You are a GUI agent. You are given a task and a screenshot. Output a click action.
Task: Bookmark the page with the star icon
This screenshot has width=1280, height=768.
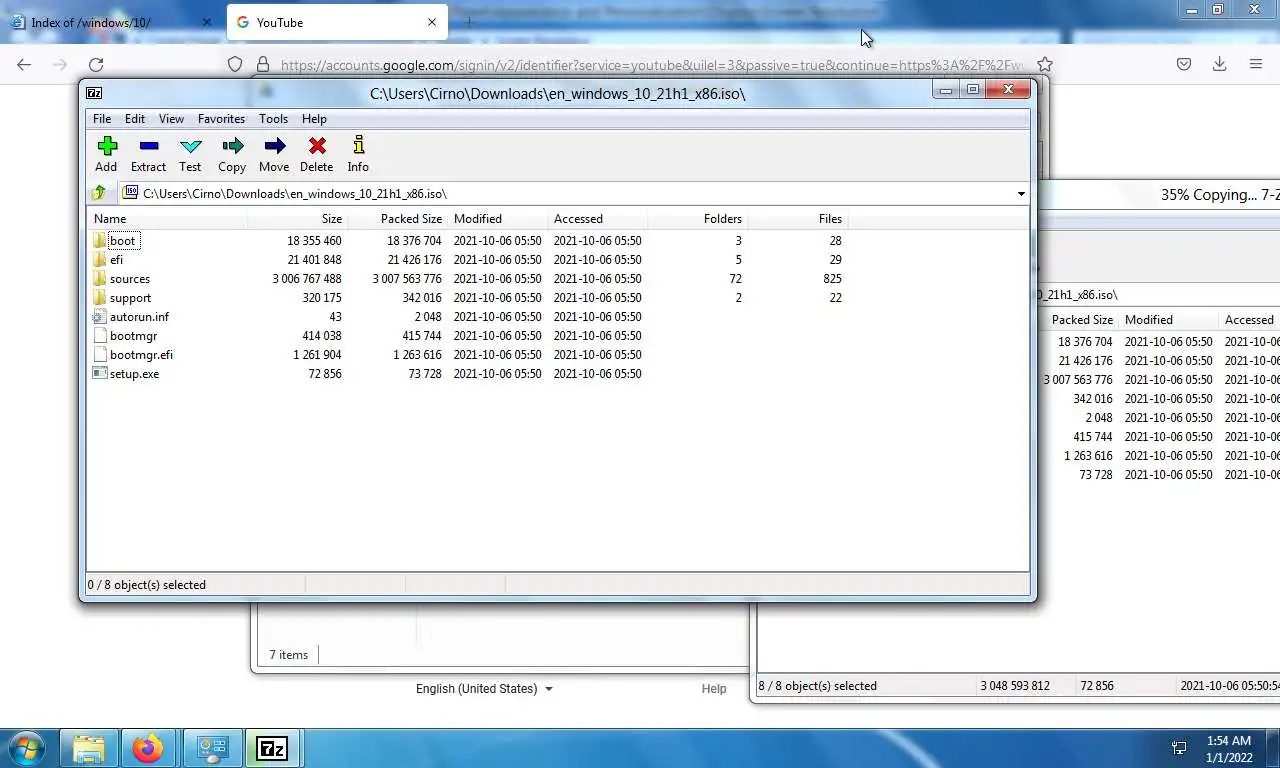(1045, 64)
